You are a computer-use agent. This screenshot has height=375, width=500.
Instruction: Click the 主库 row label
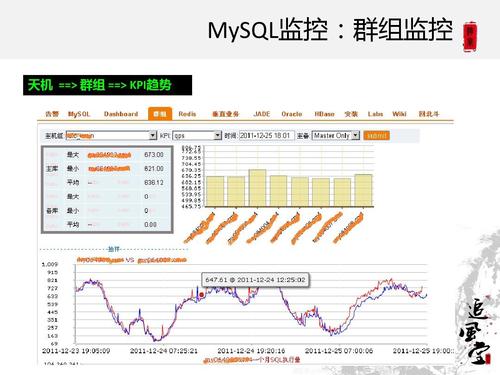click(52, 169)
